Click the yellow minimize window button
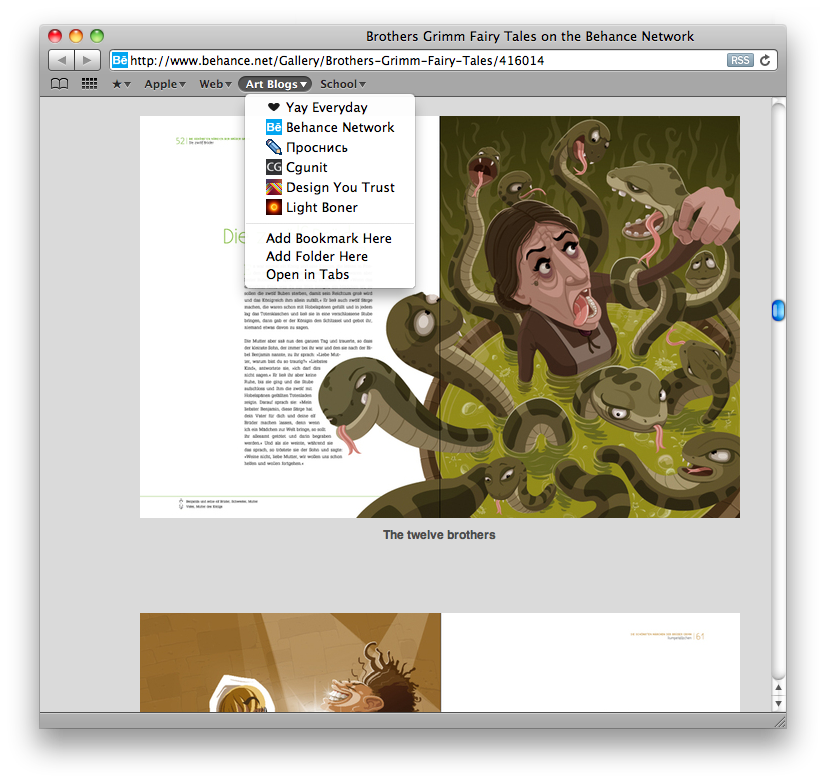The image size is (820, 783). [76, 36]
